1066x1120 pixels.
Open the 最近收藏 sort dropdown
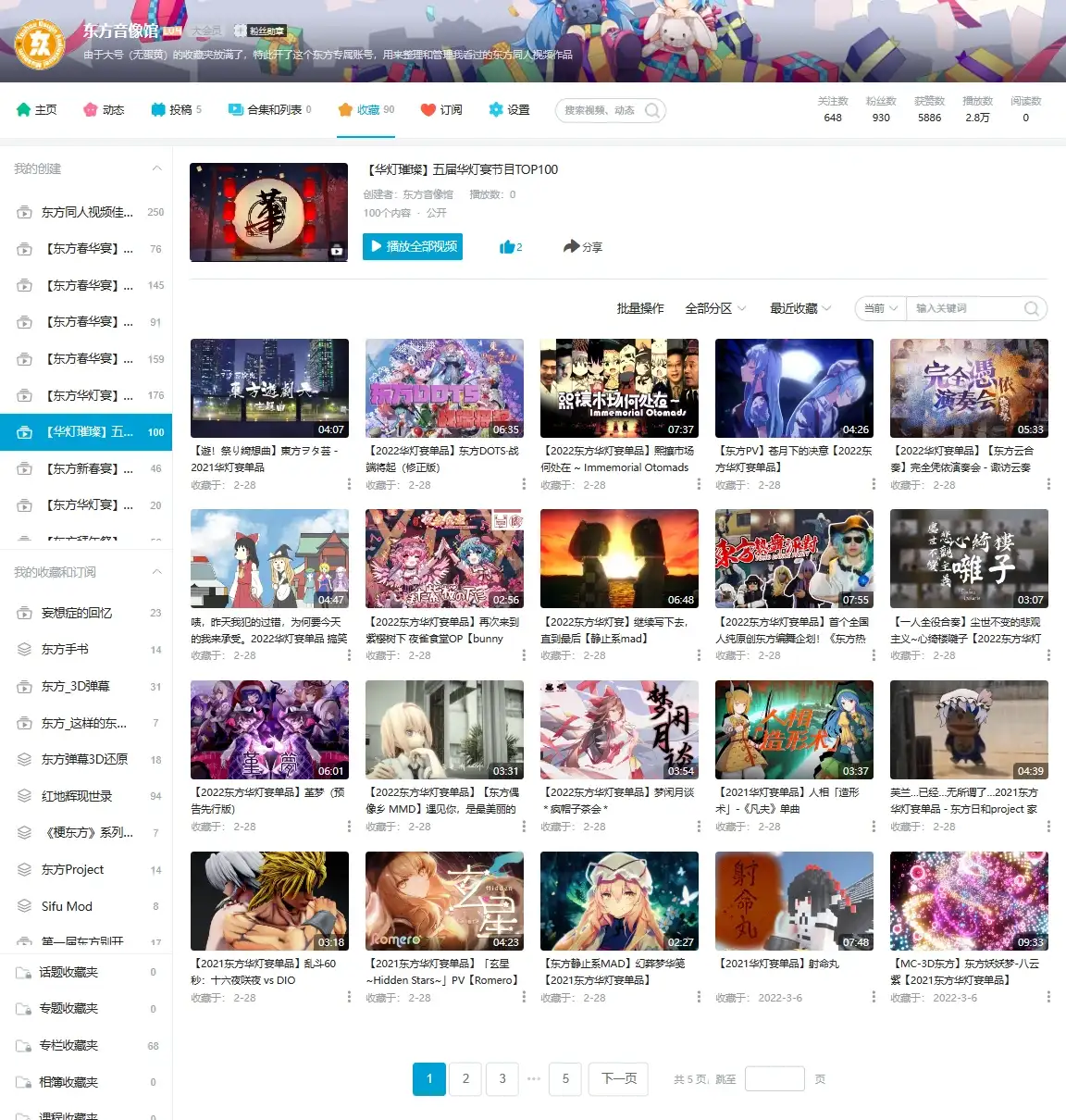(x=800, y=308)
